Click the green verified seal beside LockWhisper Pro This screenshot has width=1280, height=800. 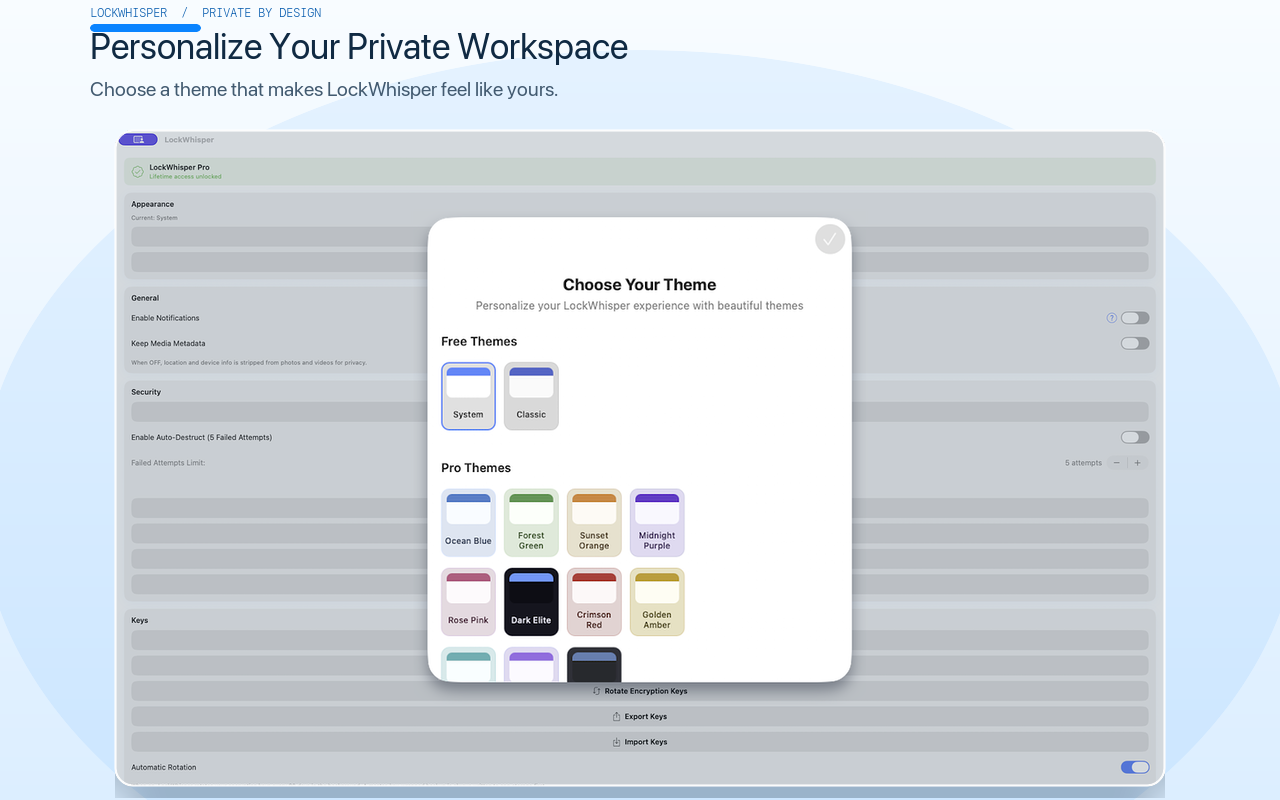(138, 172)
